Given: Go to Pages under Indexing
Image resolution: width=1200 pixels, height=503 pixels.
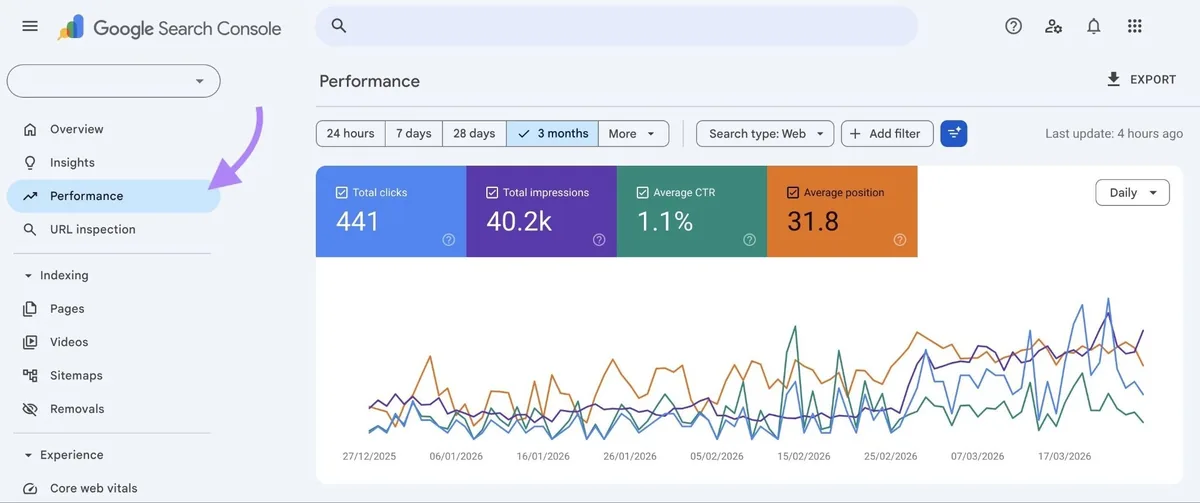Looking at the screenshot, I should 114,309.
